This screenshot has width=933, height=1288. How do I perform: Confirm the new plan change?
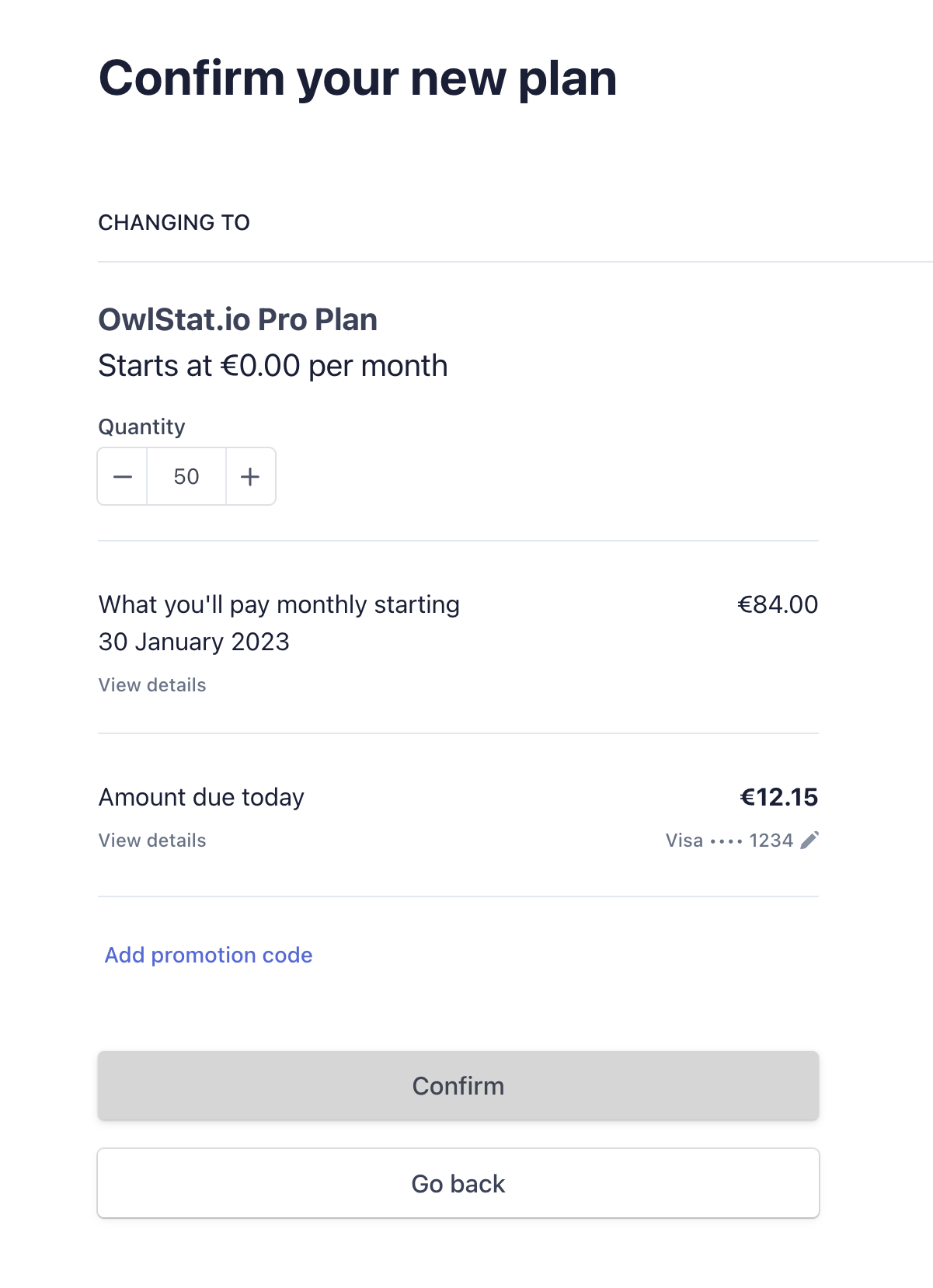[458, 1085]
